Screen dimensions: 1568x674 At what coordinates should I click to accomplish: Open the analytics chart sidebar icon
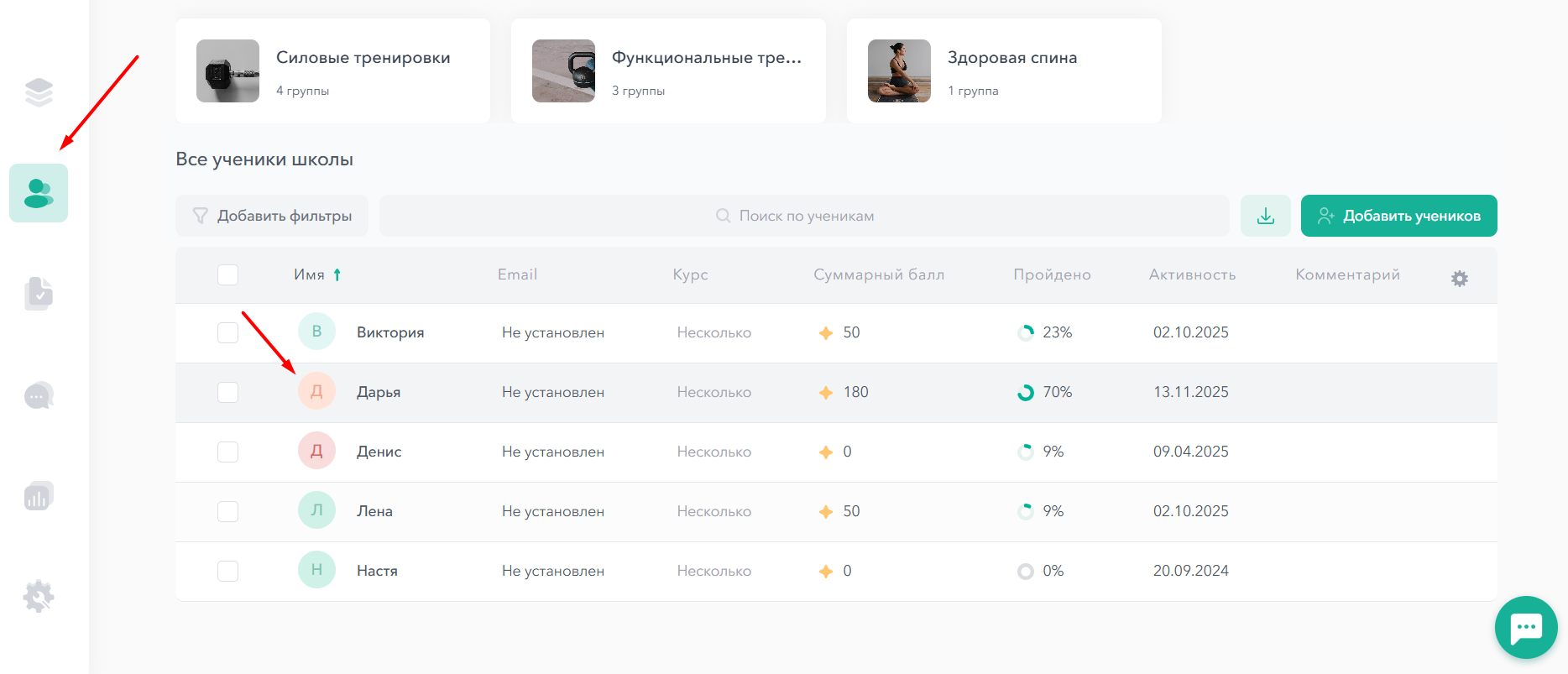[39, 496]
